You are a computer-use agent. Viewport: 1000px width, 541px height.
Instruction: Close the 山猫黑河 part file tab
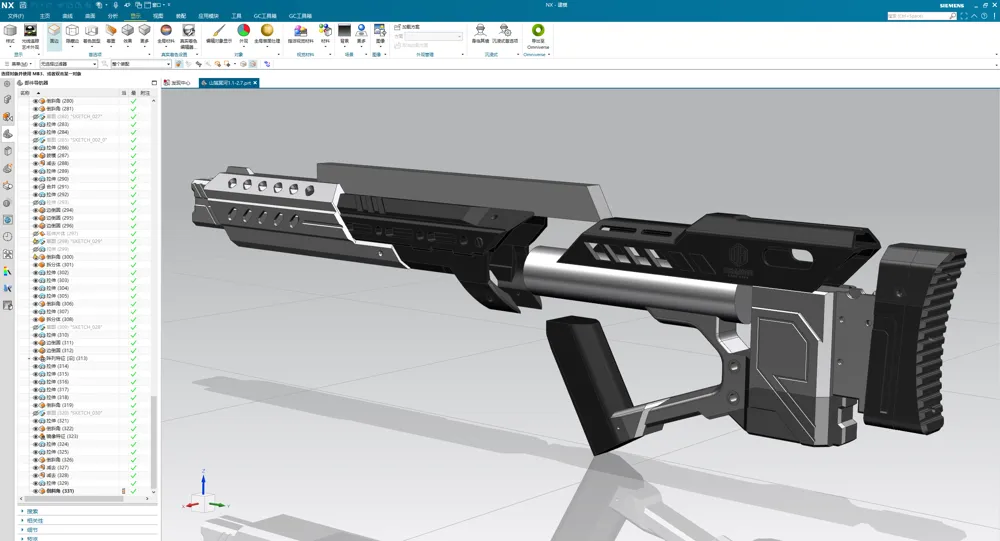[x=255, y=83]
